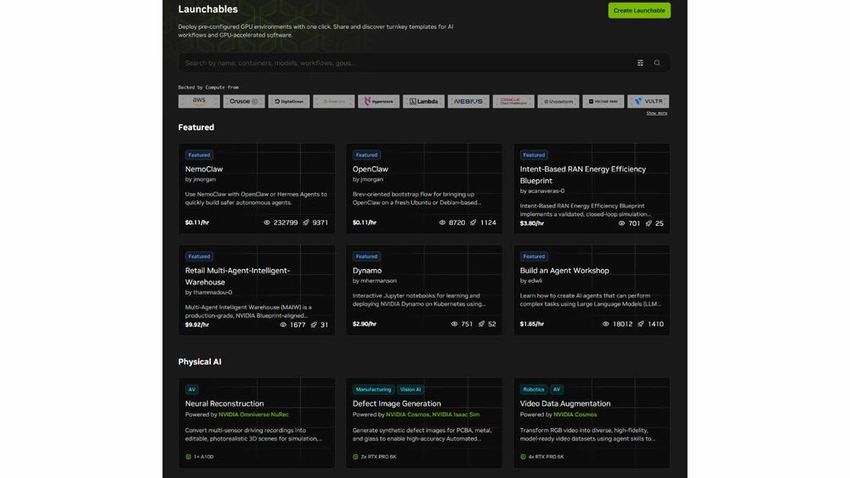This screenshot has width=850, height=478.
Task: Open the filter options icon in search bar
Action: click(x=640, y=63)
